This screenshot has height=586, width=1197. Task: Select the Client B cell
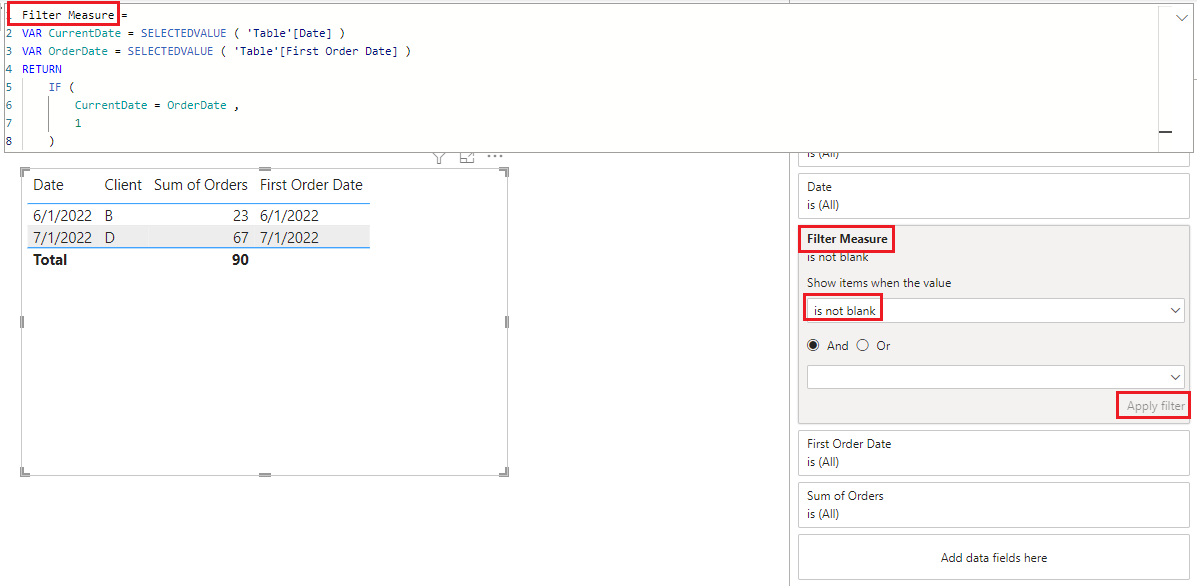click(x=109, y=216)
